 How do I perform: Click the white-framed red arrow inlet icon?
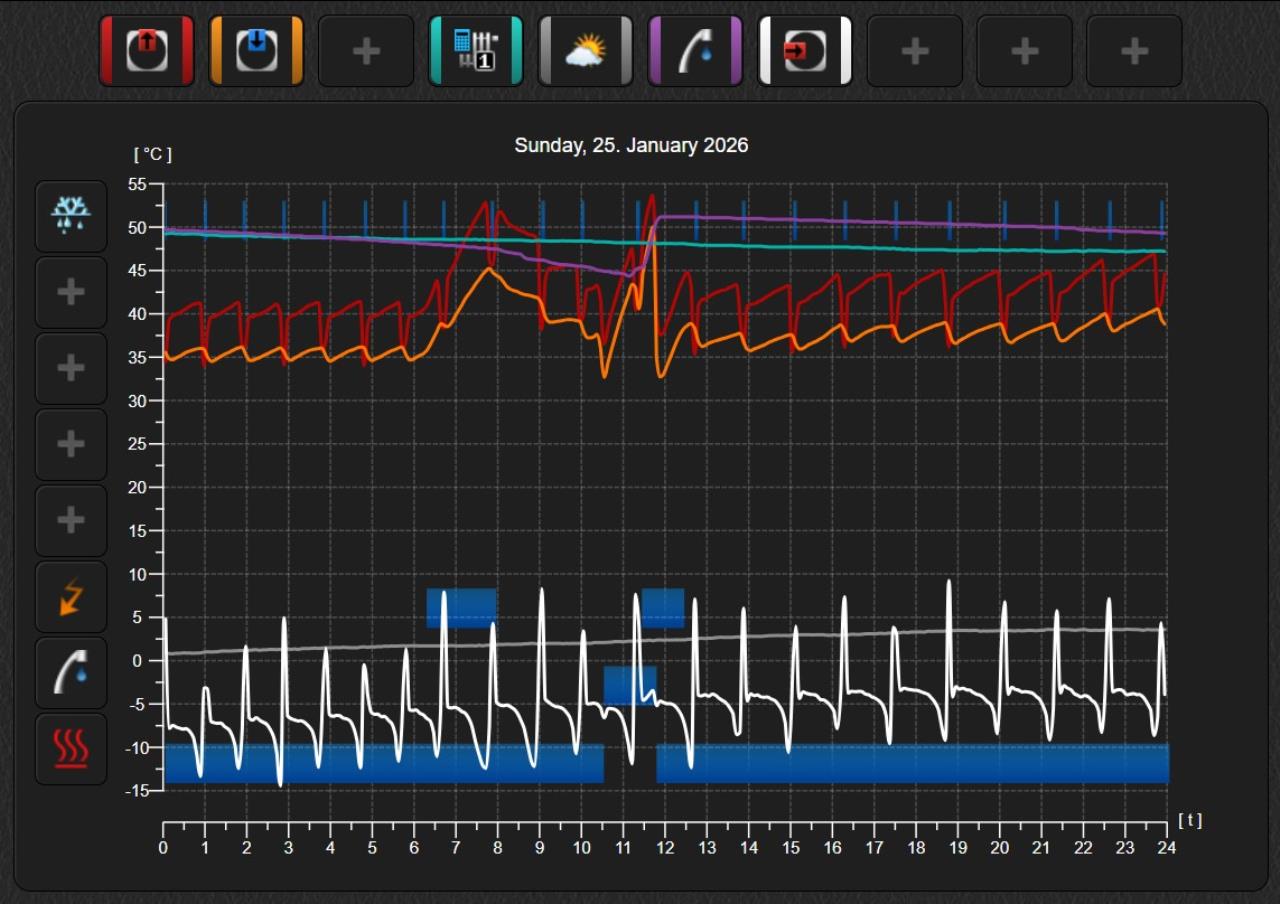coord(805,51)
